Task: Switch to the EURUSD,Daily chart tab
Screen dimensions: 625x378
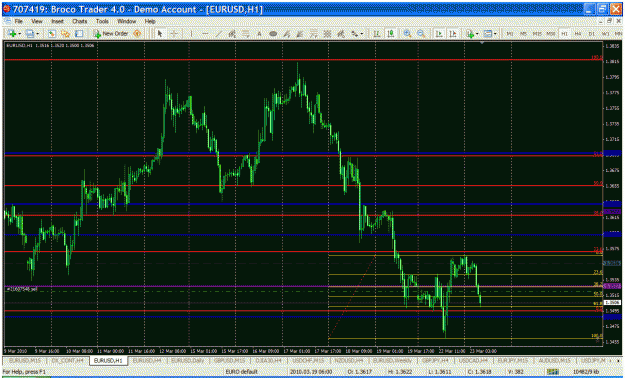Action: point(187,360)
